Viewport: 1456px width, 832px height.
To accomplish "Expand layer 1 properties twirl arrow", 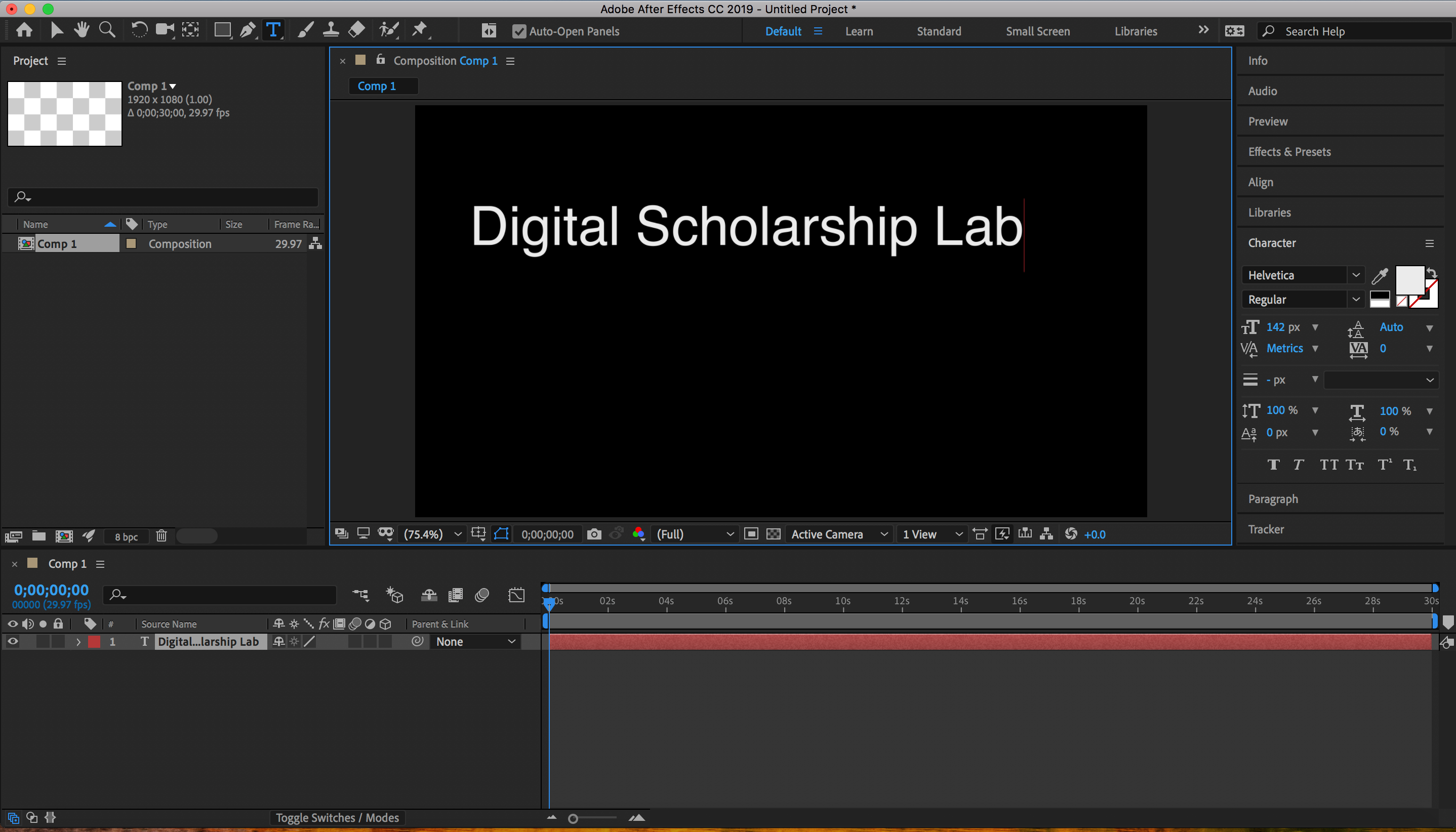I will (78, 642).
